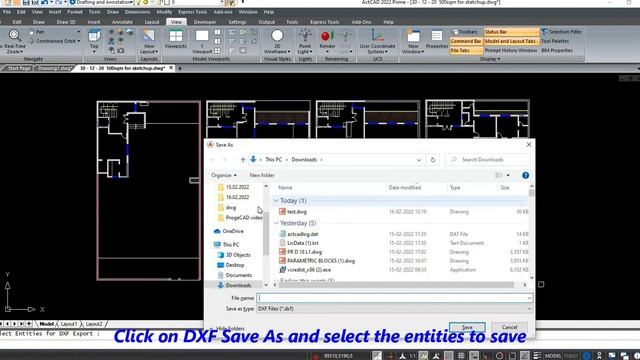Viewport: 640px width, 360px height.
Task: Open User Coordinate Systems icon
Action: (x=378, y=36)
